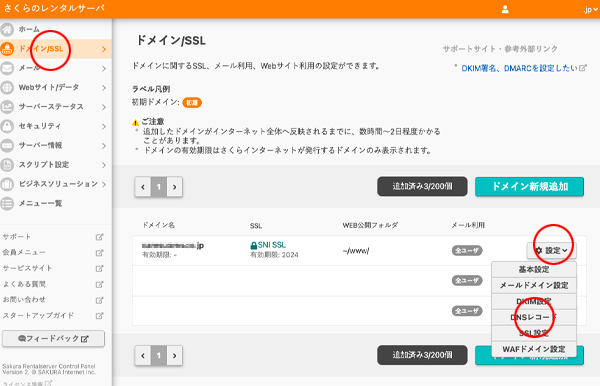Click the メール envelope icon
Image resolution: width=600 pixels, height=386 pixels.
coord(7,68)
